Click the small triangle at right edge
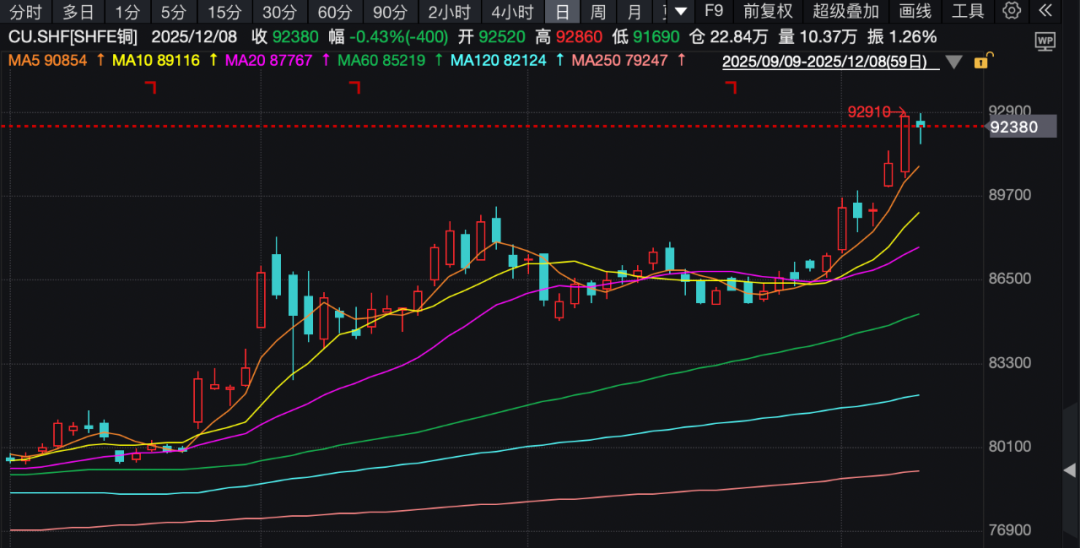This screenshot has width=1080, height=548. tap(1067, 470)
